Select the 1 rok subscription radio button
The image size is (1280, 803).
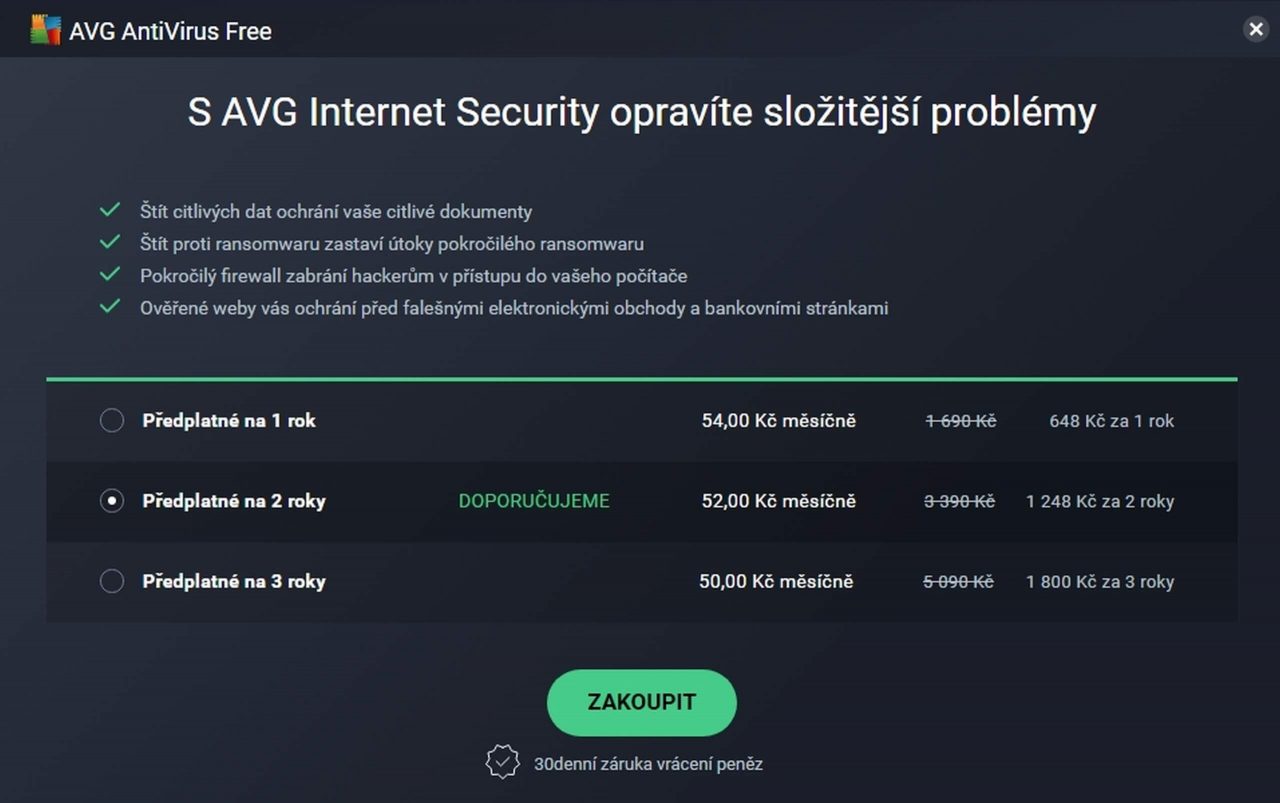112,421
